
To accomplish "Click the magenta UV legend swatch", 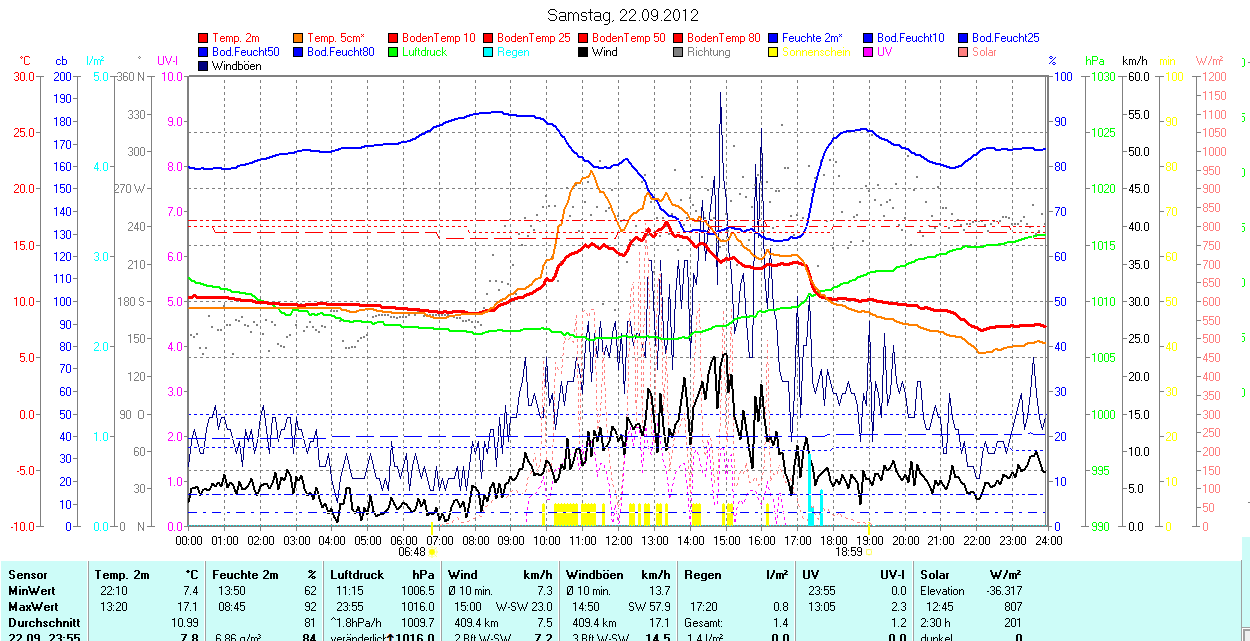I will (868, 52).
